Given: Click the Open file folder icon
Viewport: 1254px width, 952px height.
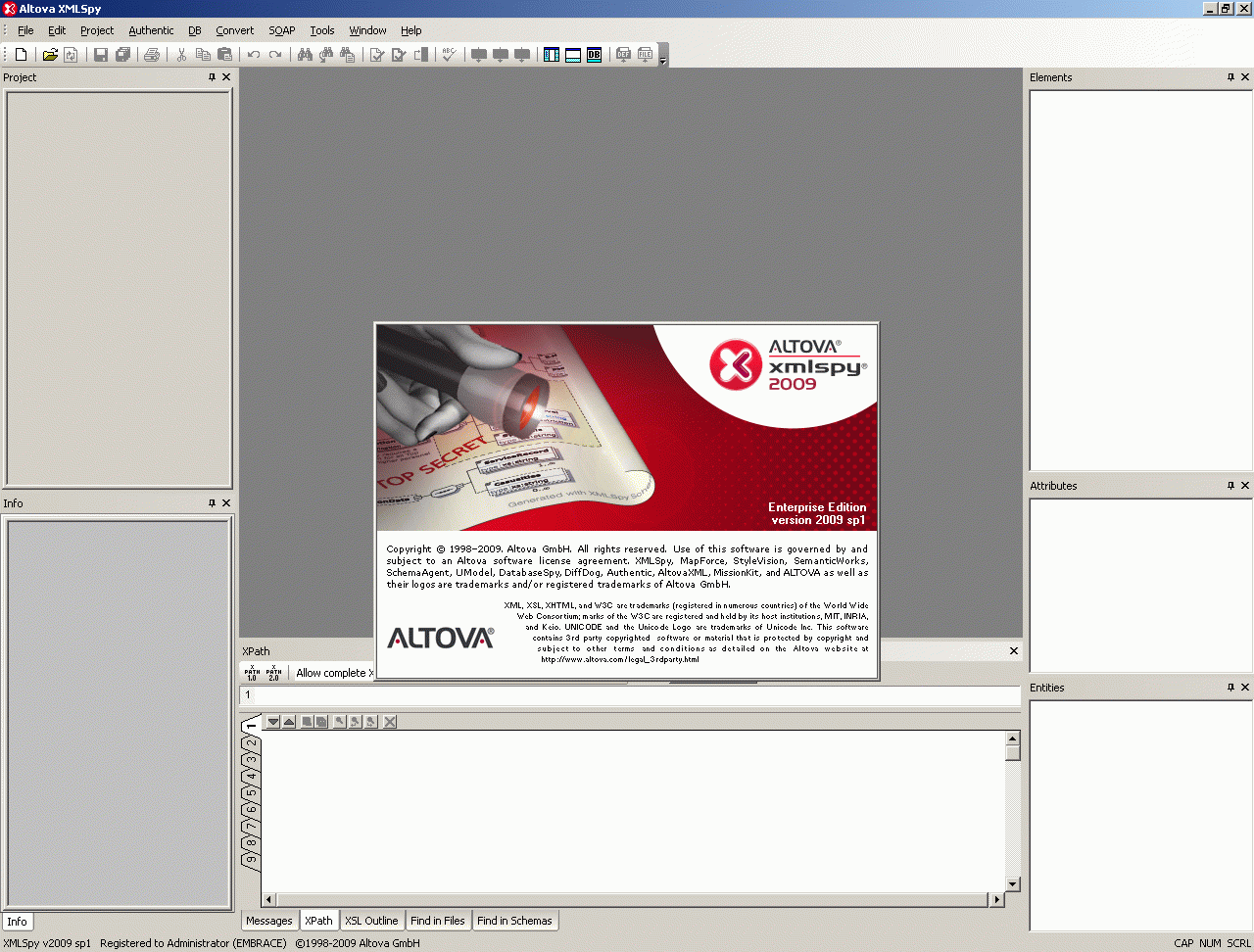Looking at the screenshot, I should pyautogui.click(x=50, y=55).
